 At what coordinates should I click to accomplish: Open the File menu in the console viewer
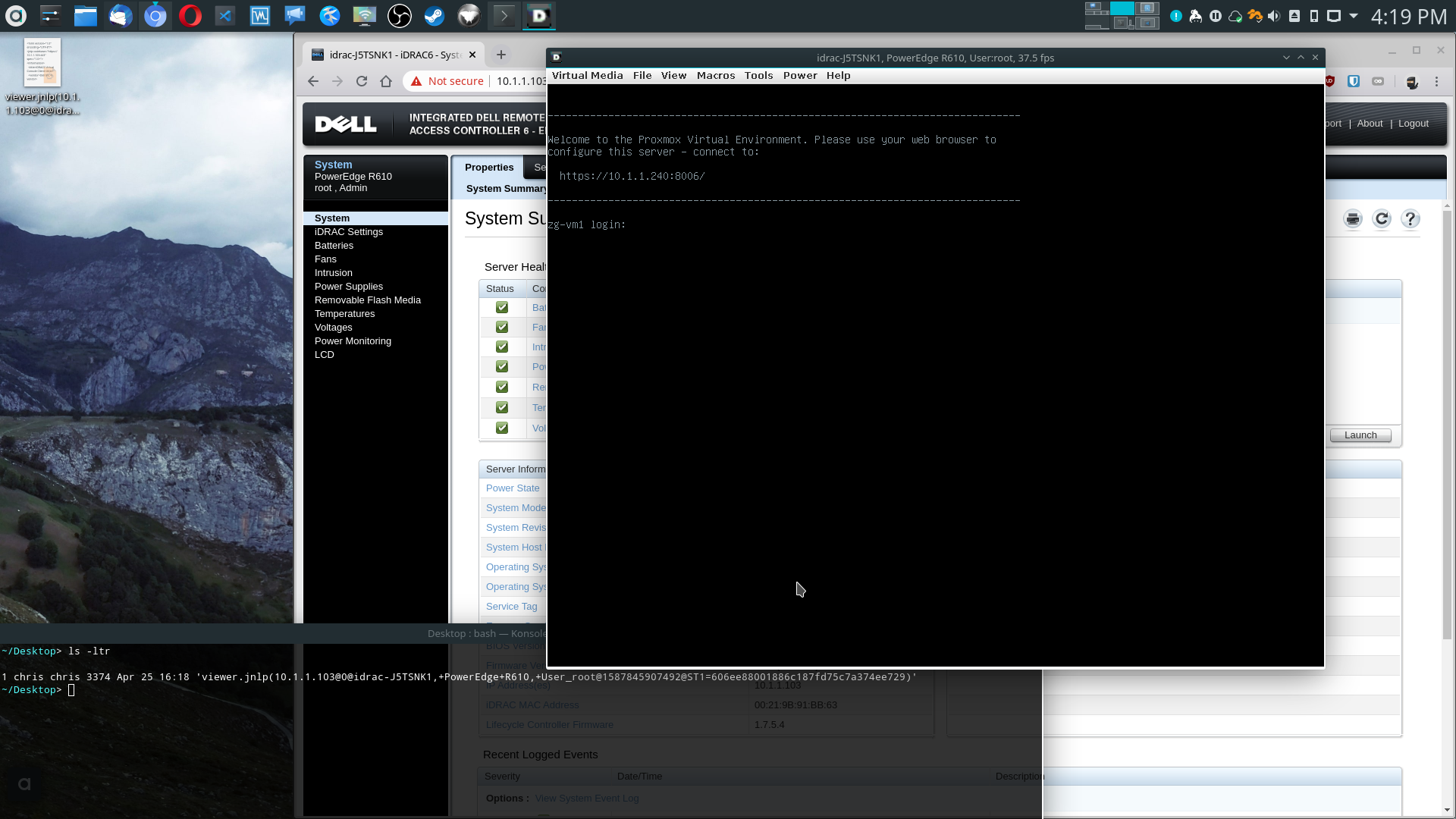[642, 75]
